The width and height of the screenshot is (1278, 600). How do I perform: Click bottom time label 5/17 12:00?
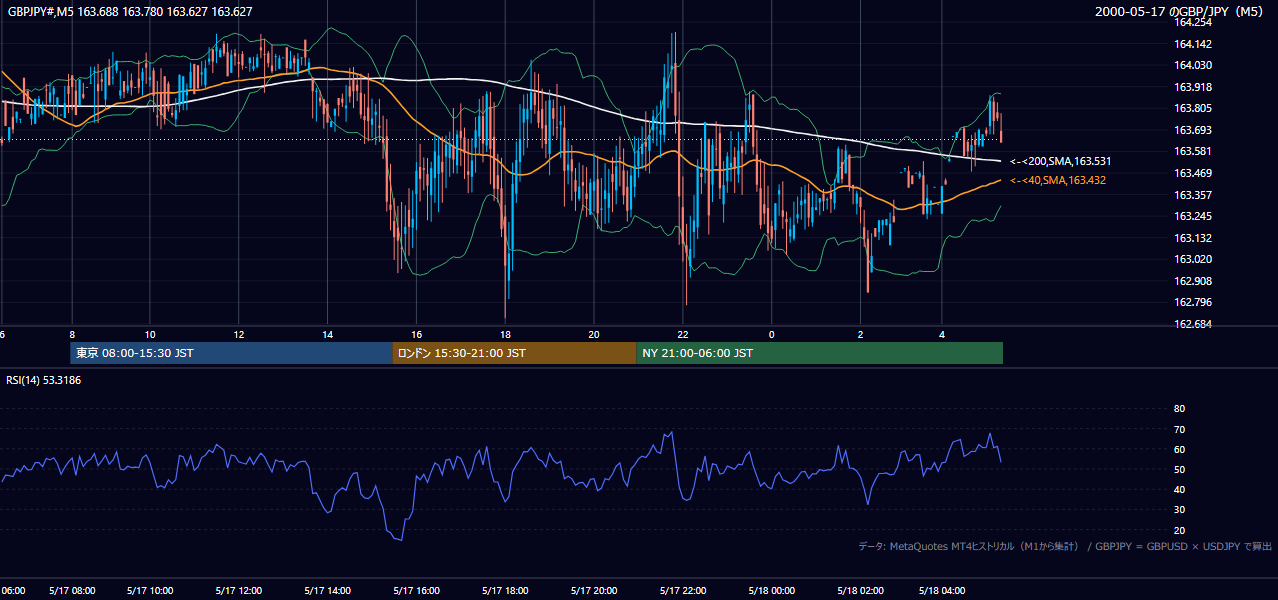(239, 591)
